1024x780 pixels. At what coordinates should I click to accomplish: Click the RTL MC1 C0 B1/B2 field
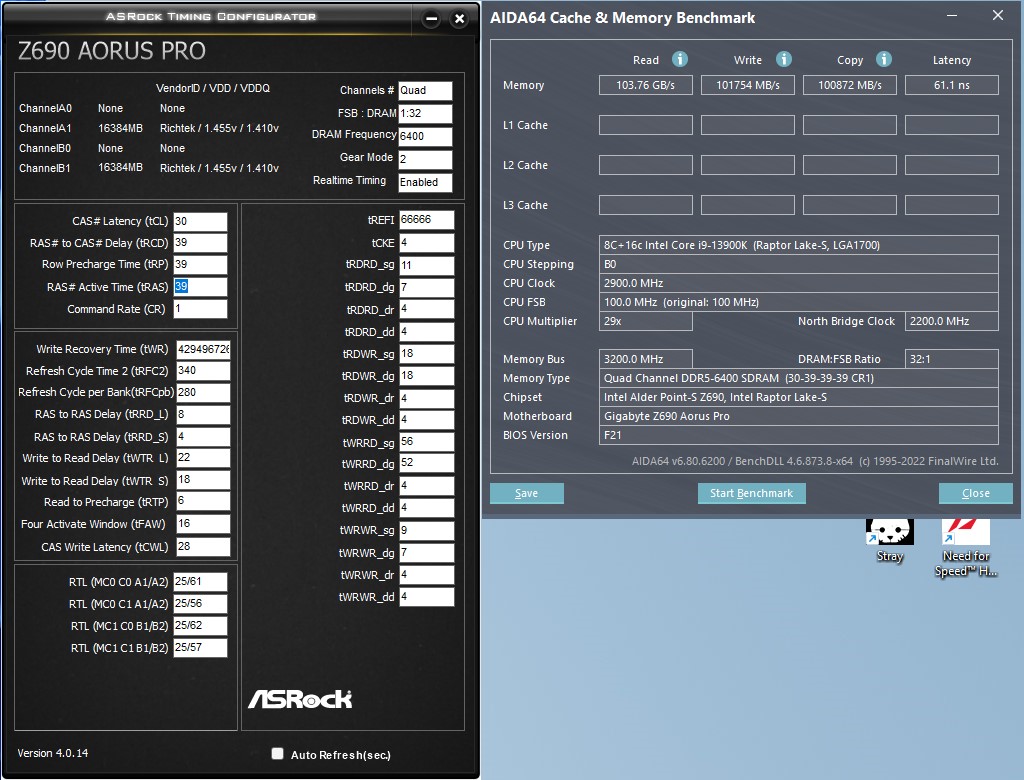point(200,626)
